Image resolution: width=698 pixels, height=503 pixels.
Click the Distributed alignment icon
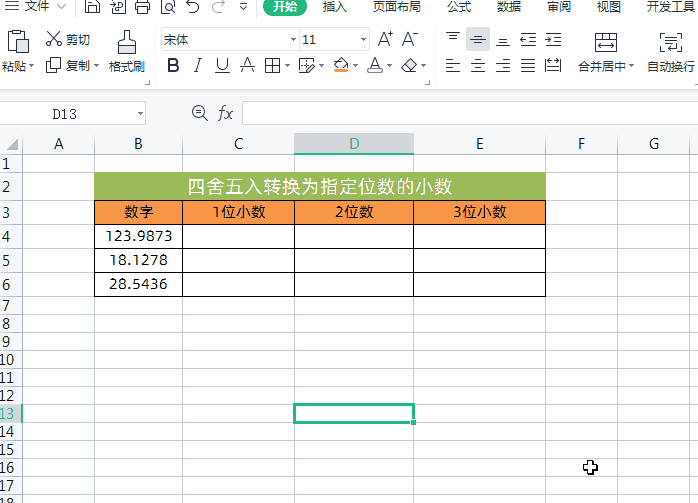[x=553, y=65]
